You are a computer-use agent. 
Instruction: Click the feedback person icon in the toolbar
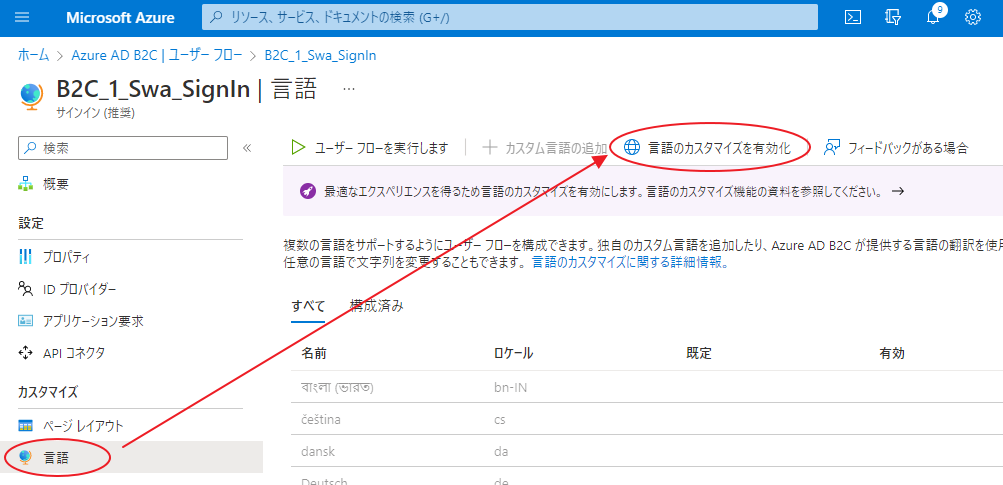832,148
